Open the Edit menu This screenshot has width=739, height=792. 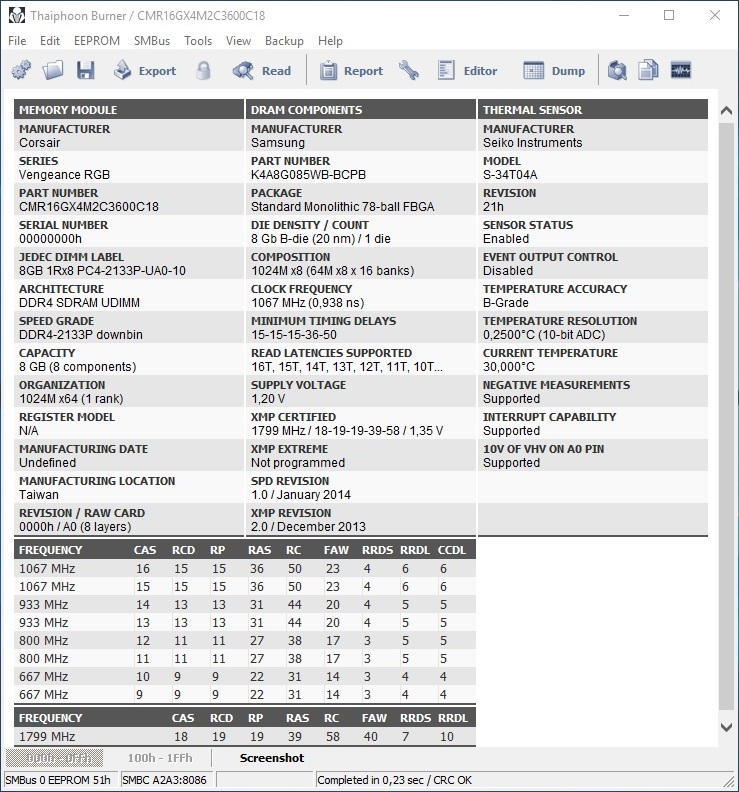[x=50, y=41]
